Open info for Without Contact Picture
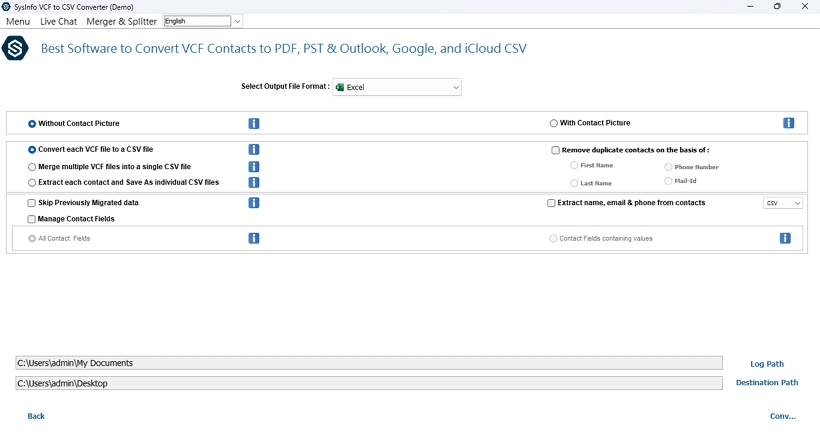820x432 pixels. pos(254,123)
